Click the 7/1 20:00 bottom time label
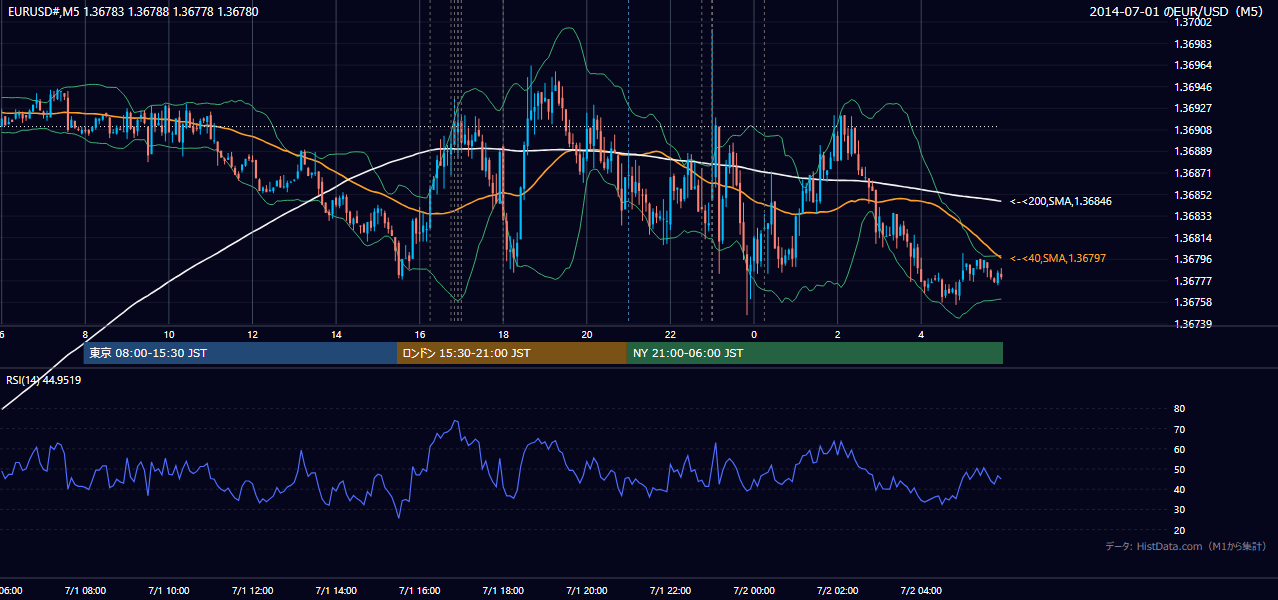Screen dimensions: 1278x600 (x=587, y=591)
